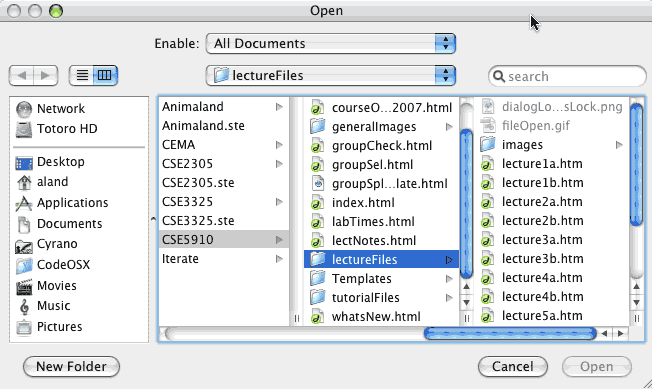Click the Music note icon
The width and height of the screenshot is (652, 389).
tap(24, 307)
